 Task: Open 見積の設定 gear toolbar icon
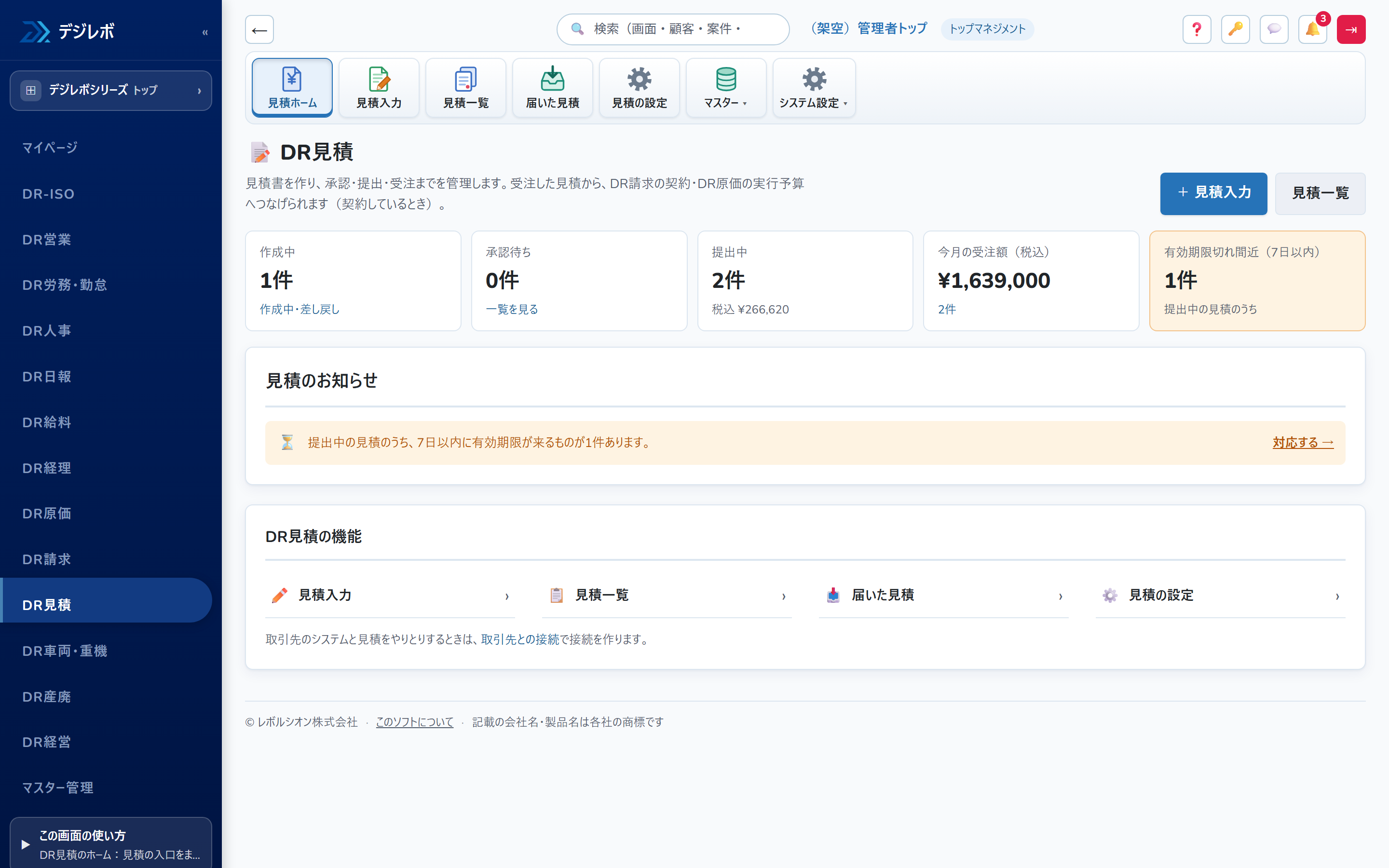(x=640, y=87)
